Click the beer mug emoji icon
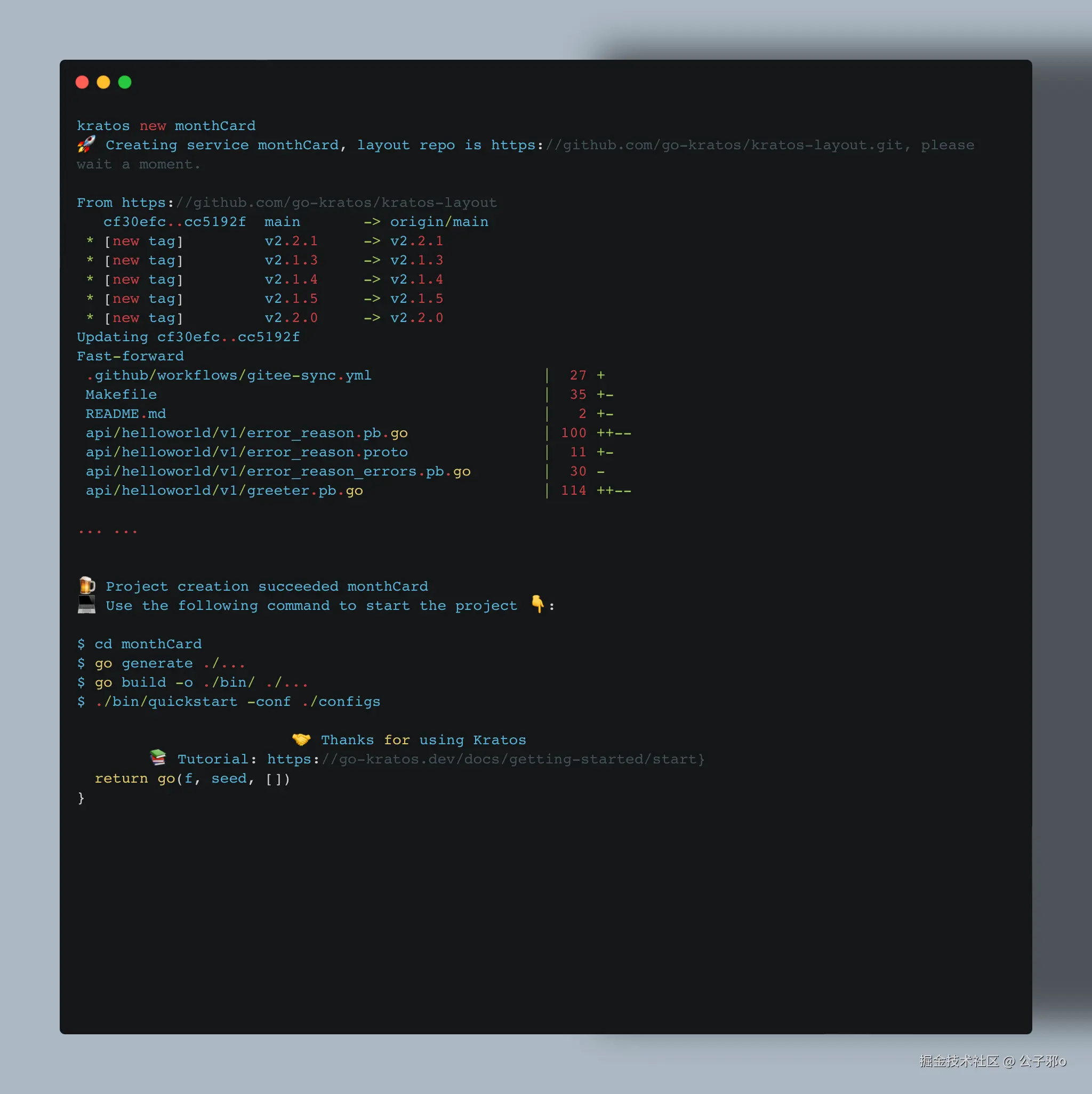This screenshot has width=1092, height=1094. [87, 585]
